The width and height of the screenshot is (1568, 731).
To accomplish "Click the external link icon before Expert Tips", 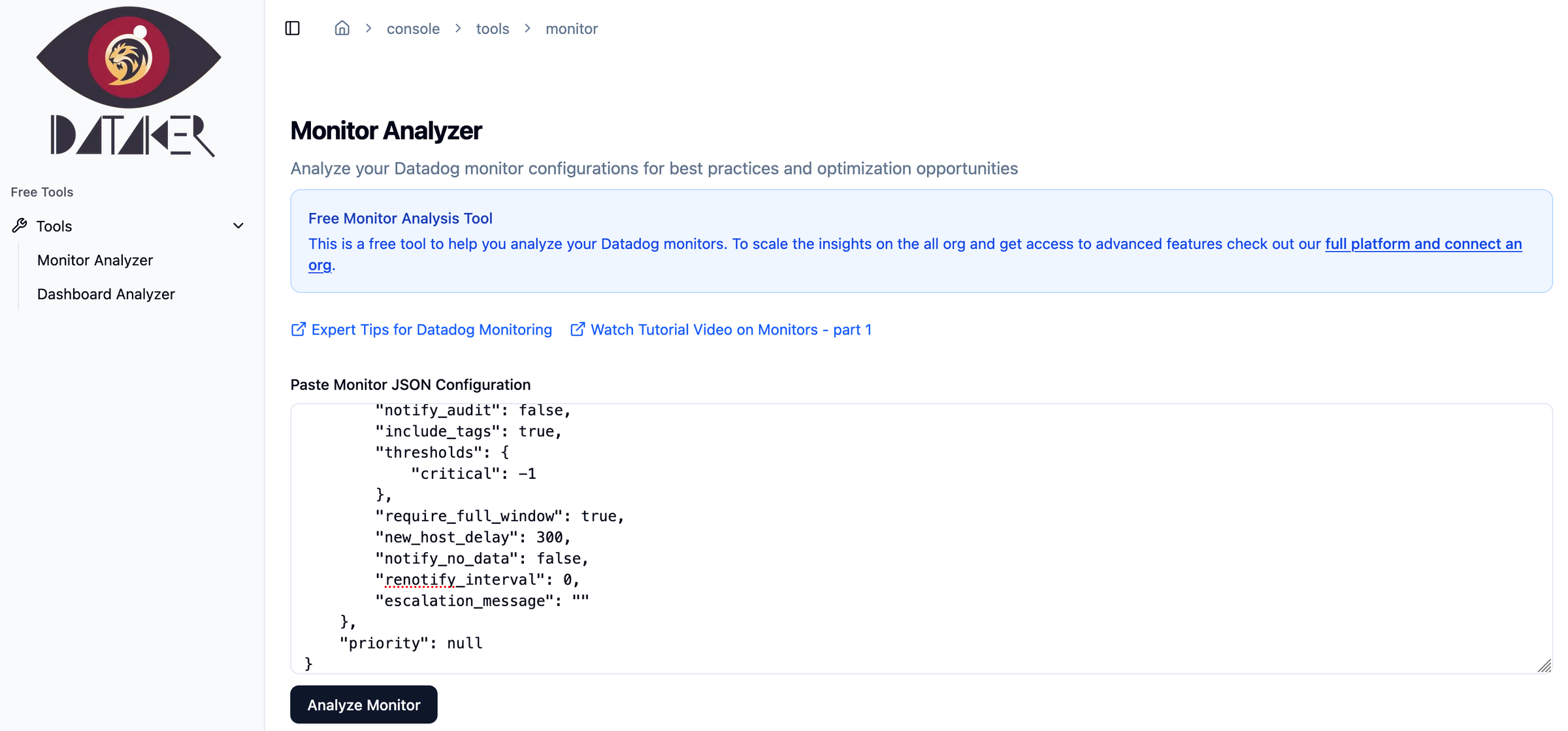I will (298, 329).
